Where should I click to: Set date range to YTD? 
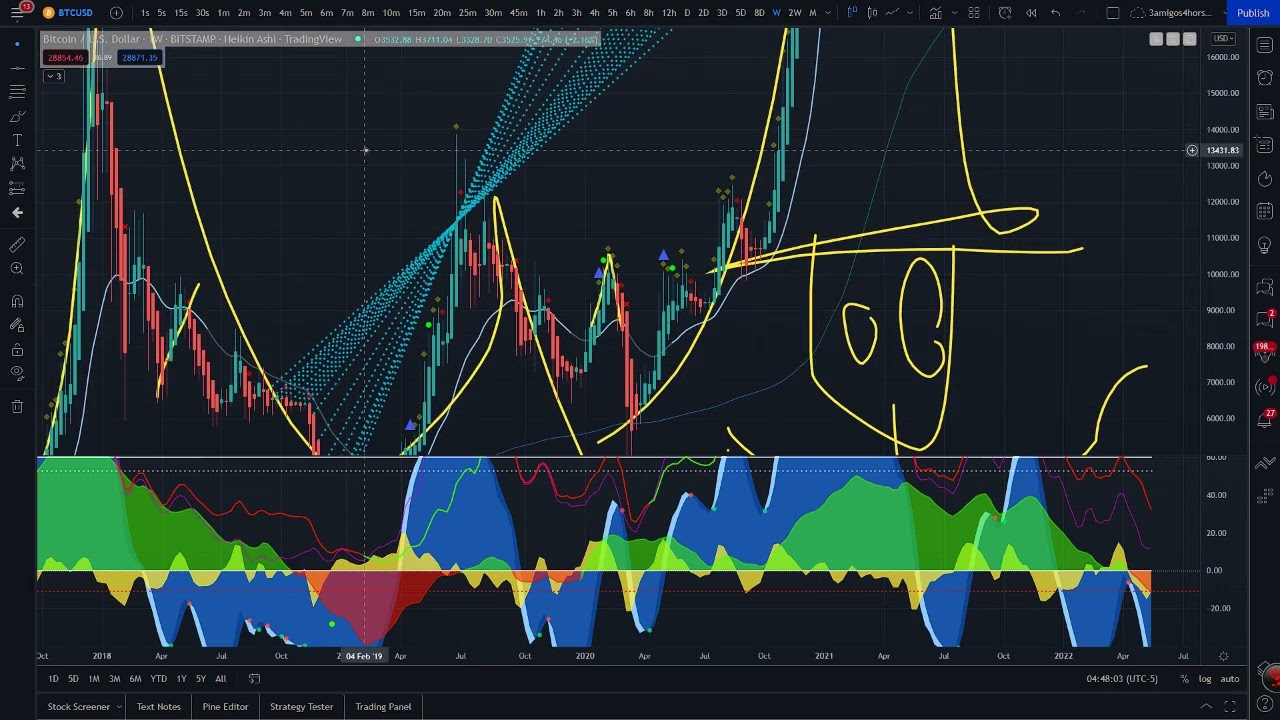[158, 679]
